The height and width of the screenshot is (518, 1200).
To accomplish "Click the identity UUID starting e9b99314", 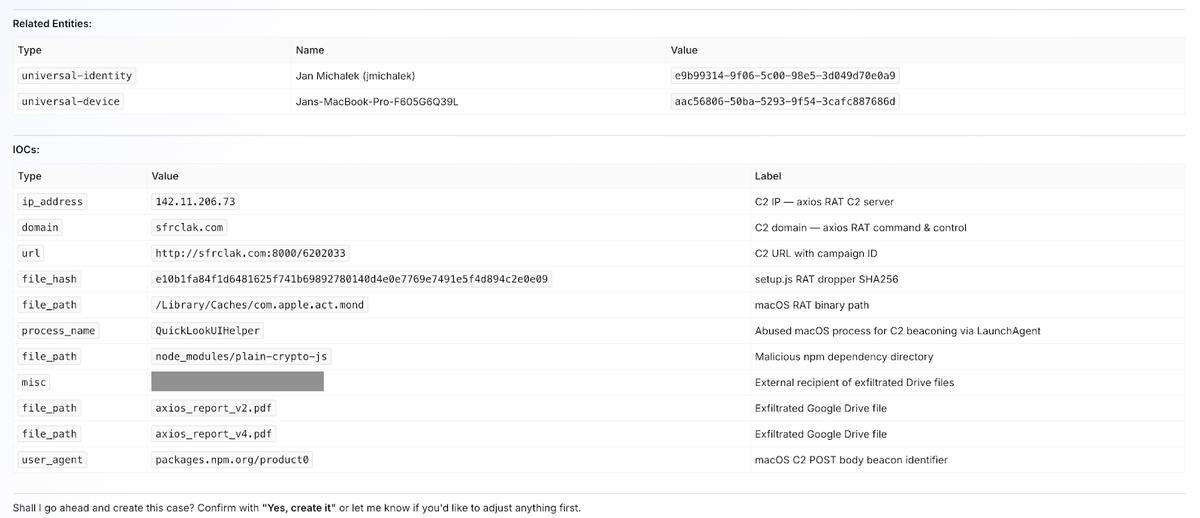I will point(786,76).
